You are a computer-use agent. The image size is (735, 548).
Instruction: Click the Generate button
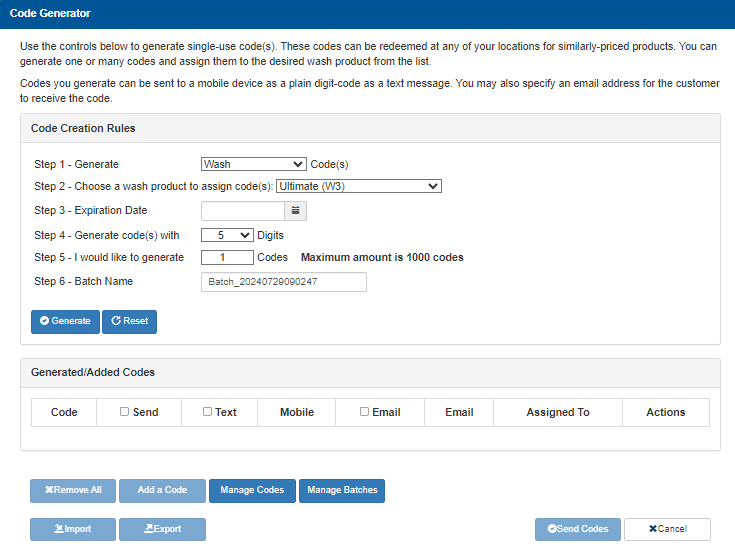(x=65, y=322)
